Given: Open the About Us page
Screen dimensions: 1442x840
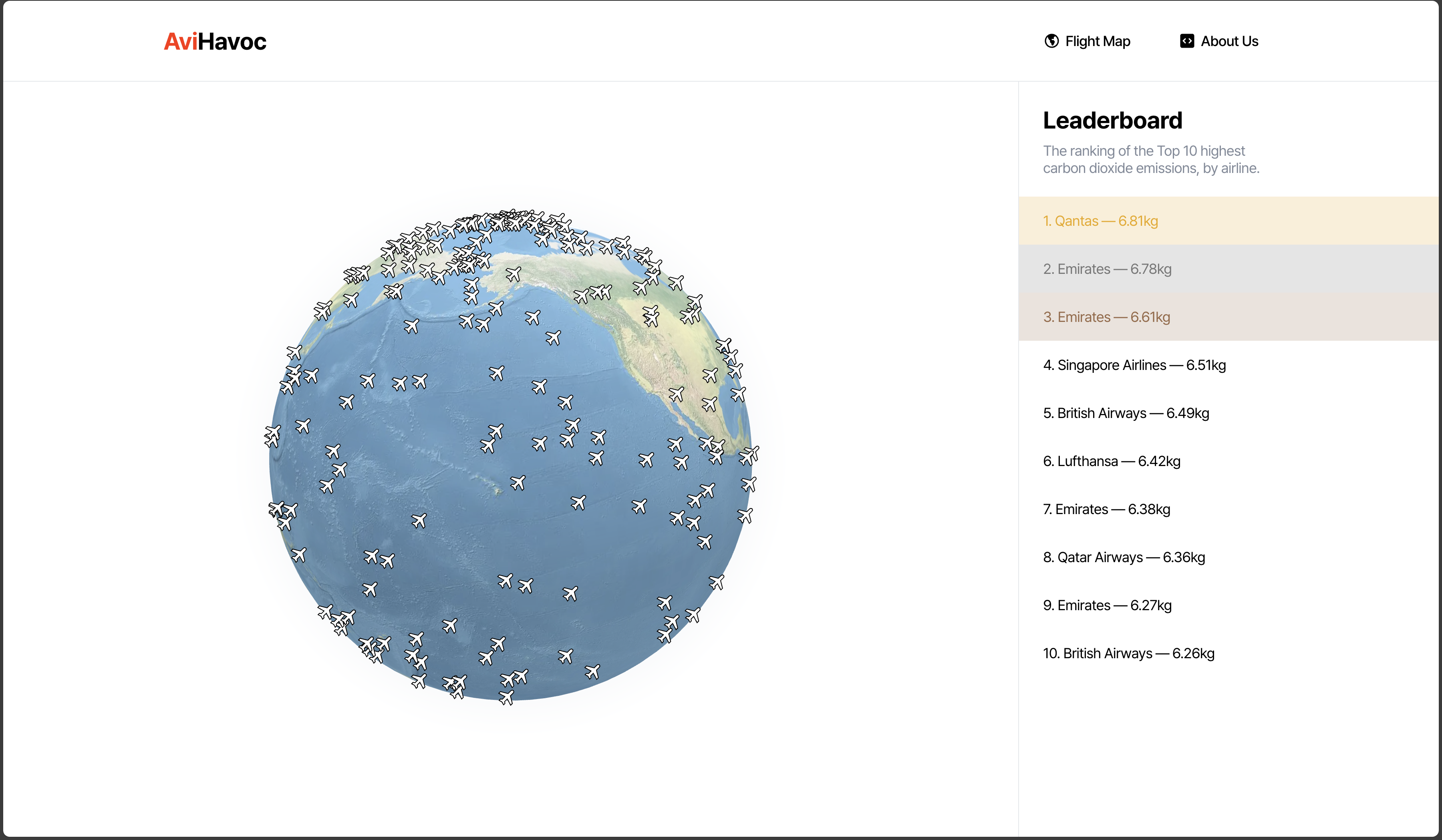Looking at the screenshot, I should tap(1229, 41).
